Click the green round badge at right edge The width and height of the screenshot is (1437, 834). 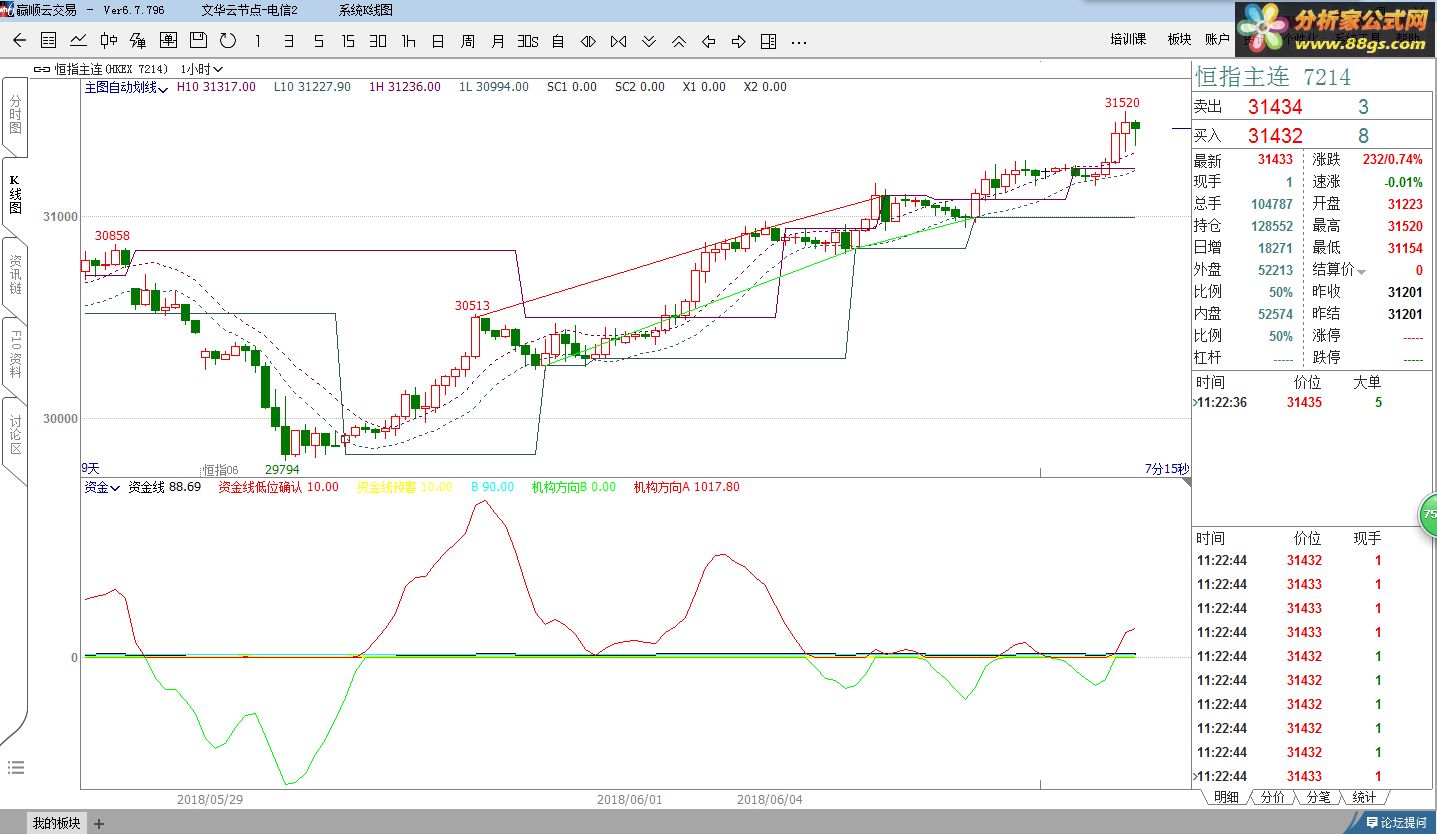tap(1428, 515)
